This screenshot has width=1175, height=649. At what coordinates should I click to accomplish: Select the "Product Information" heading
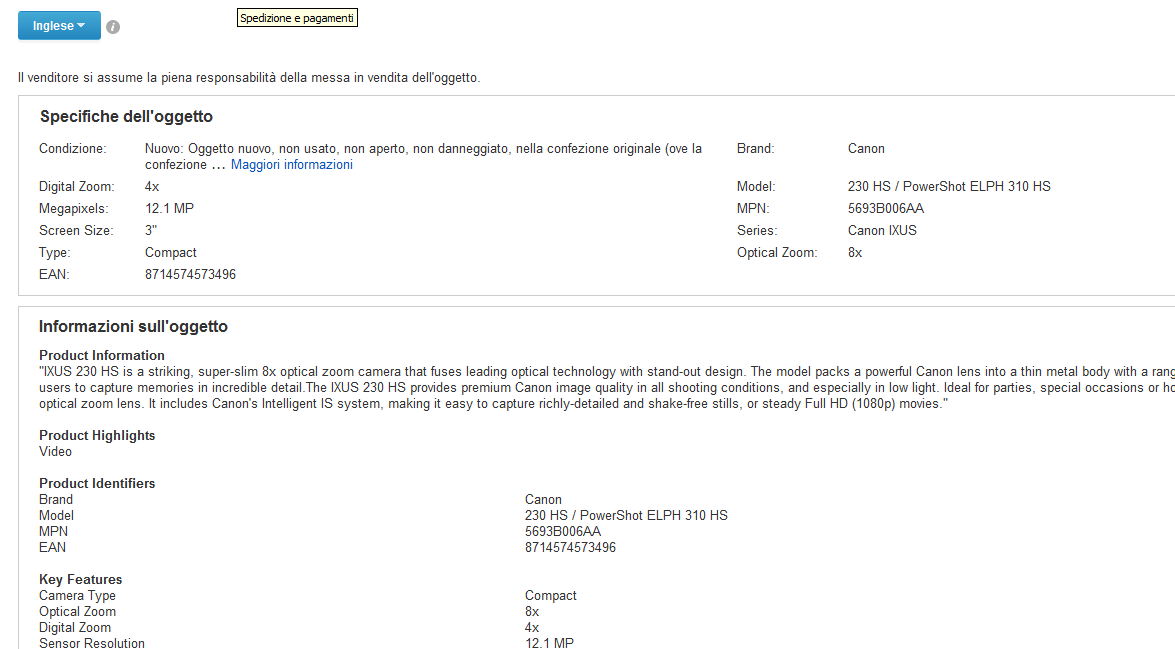(x=102, y=355)
